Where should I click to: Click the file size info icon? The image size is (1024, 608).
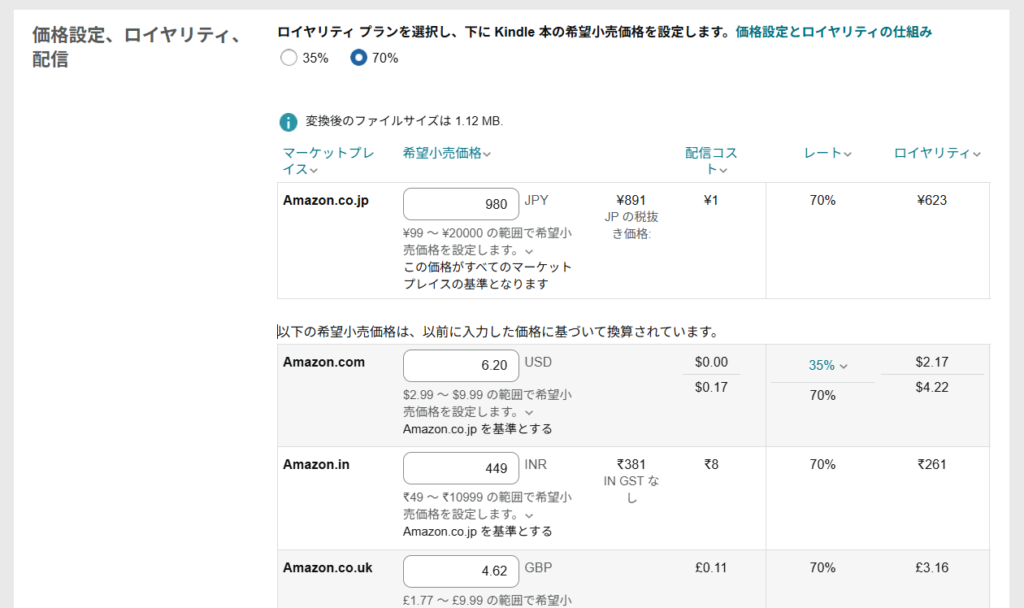pyautogui.click(x=288, y=122)
